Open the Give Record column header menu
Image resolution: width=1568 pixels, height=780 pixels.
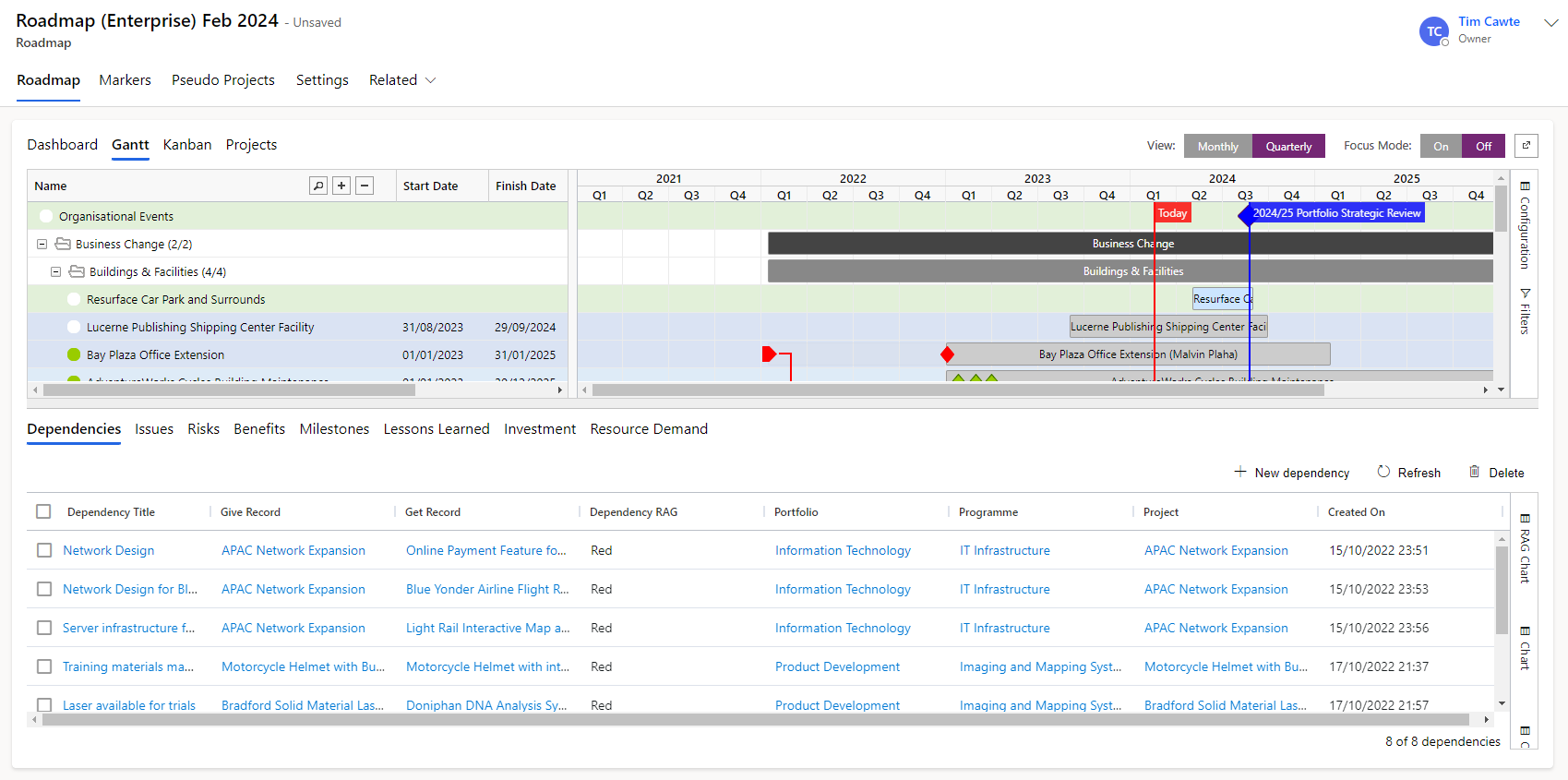[250, 512]
